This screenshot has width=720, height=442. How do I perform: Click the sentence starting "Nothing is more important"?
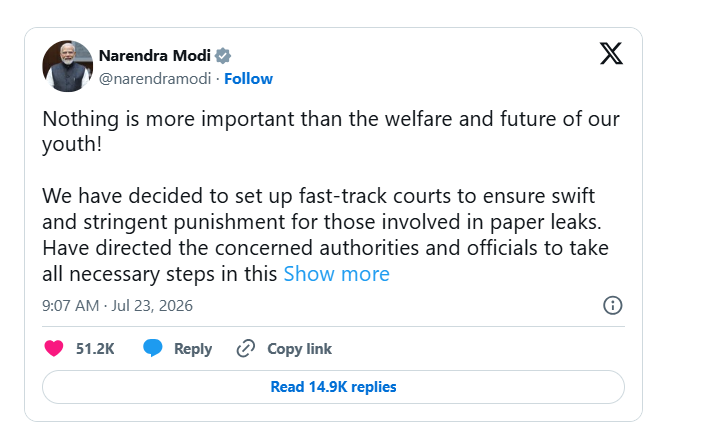[331, 131]
